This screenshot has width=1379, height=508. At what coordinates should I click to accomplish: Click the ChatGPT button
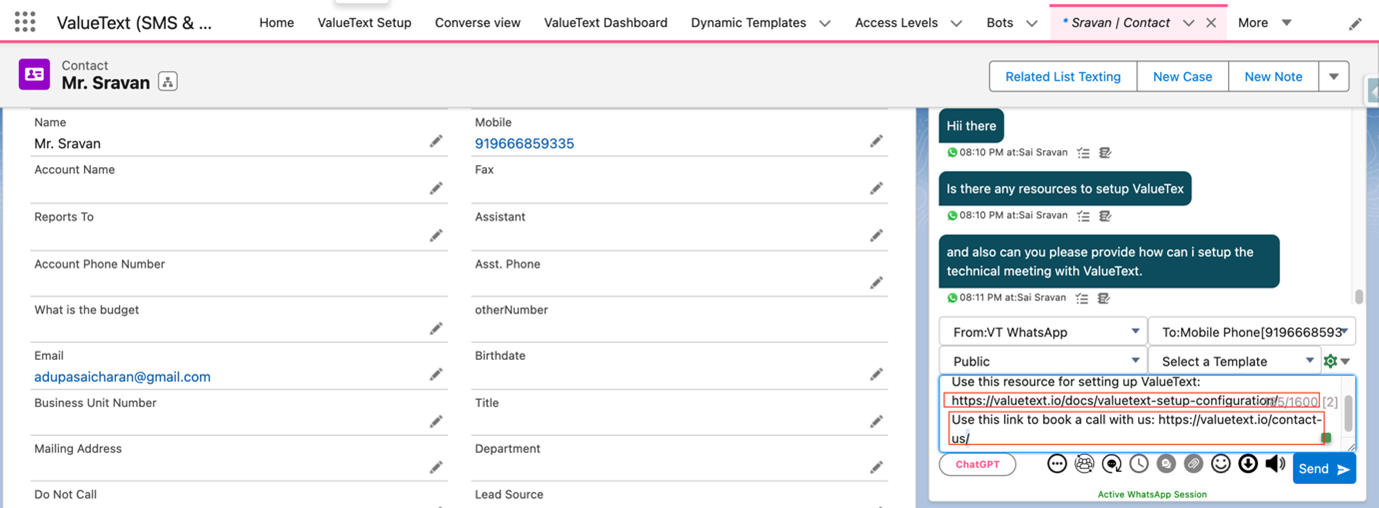pyautogui.click(x=977, y=465)
